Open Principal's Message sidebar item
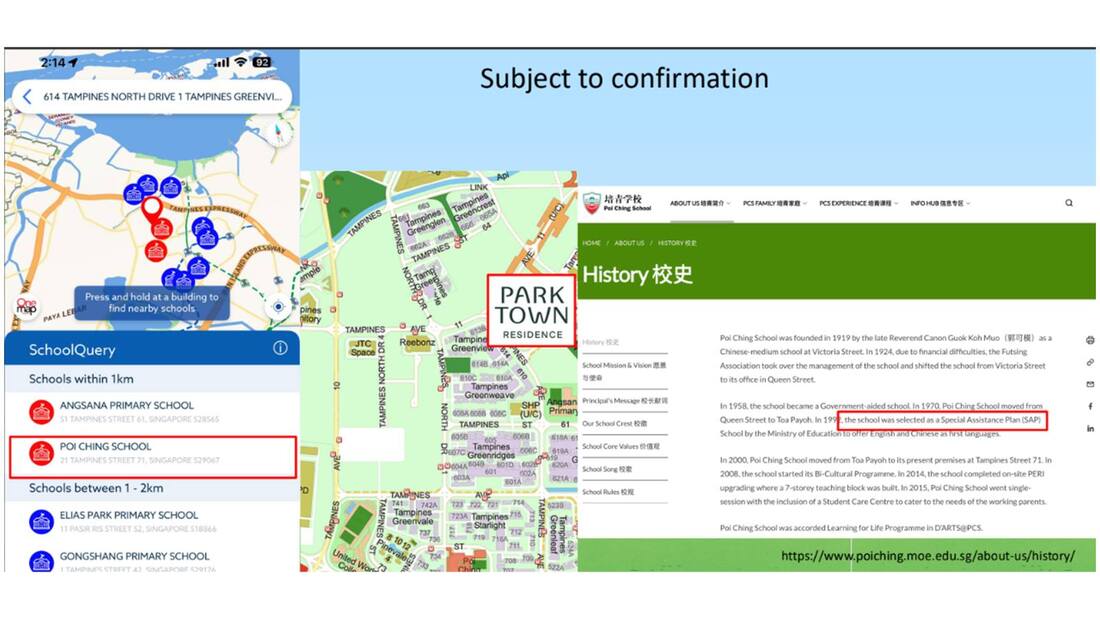This screenshot has height=619, width=1100. click(x=624, y=401)
